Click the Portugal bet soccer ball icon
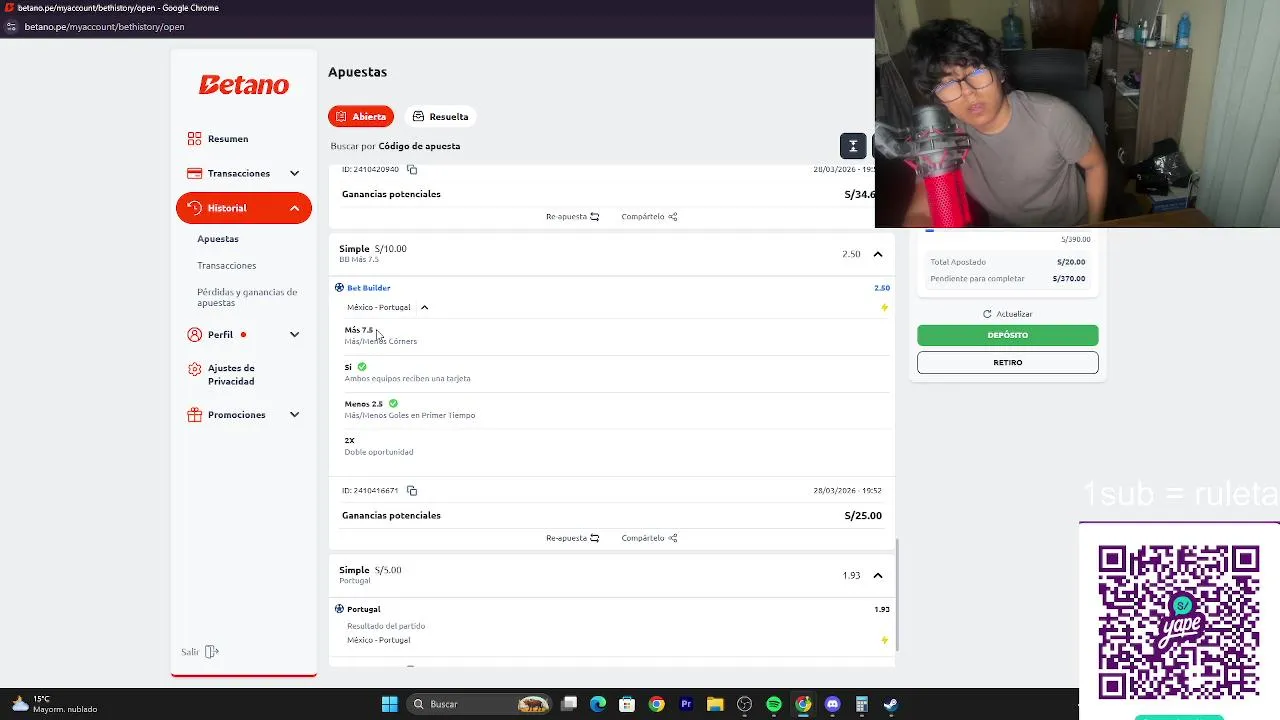Image resolution: width=1280 pixels, height=720 pixels. 340,609
